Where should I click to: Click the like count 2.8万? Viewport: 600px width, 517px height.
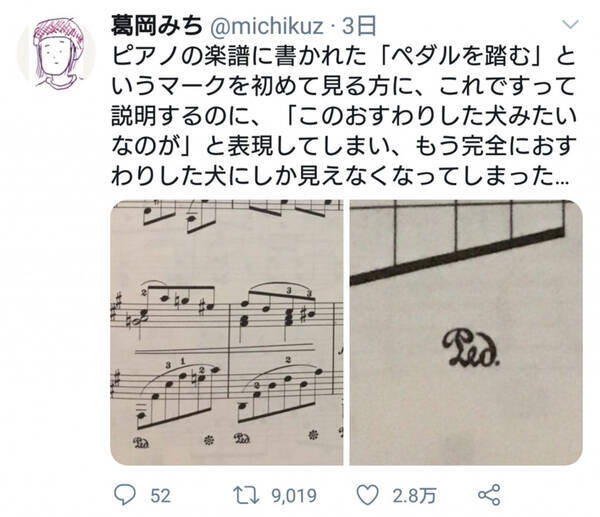tap(408, 493)
